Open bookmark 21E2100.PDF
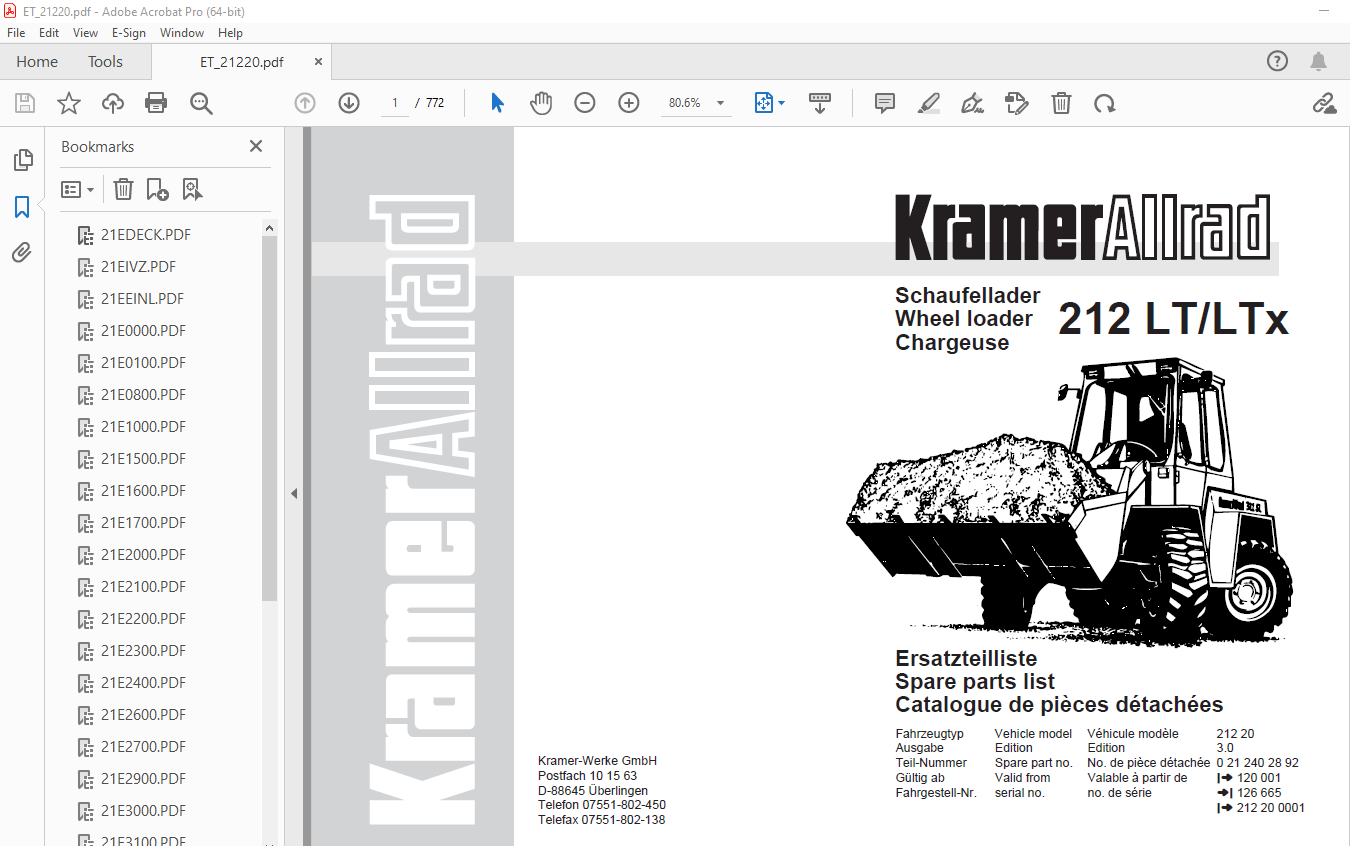Viewport: 1350px width, 846px height. tap(143, 587)
